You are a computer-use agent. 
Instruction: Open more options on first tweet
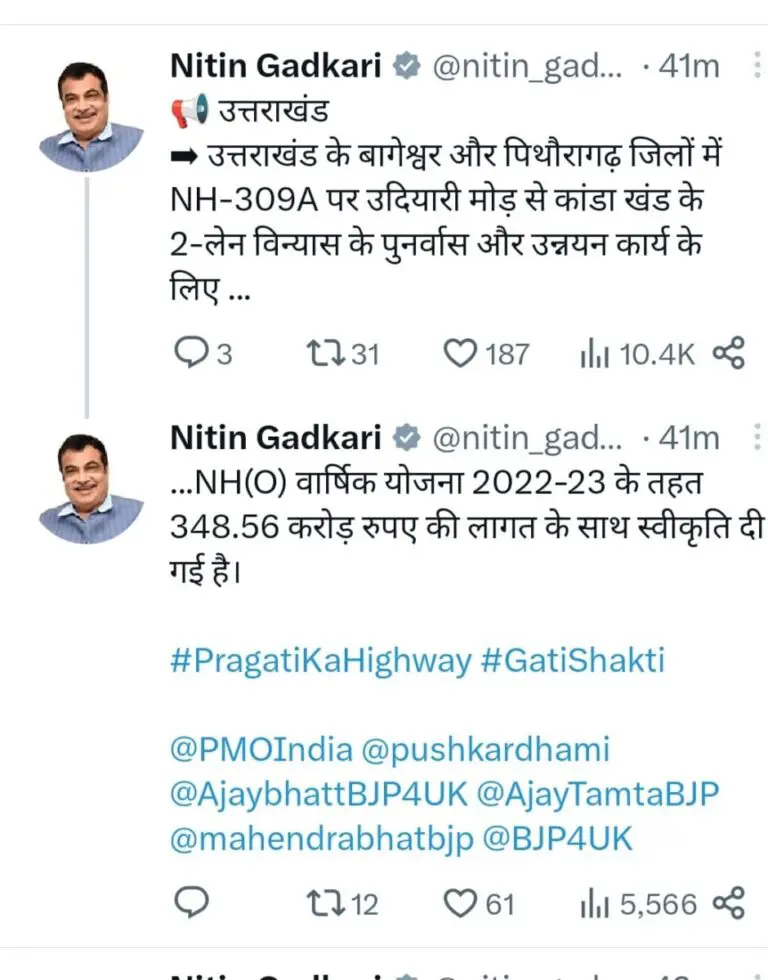tap(755, 67)
